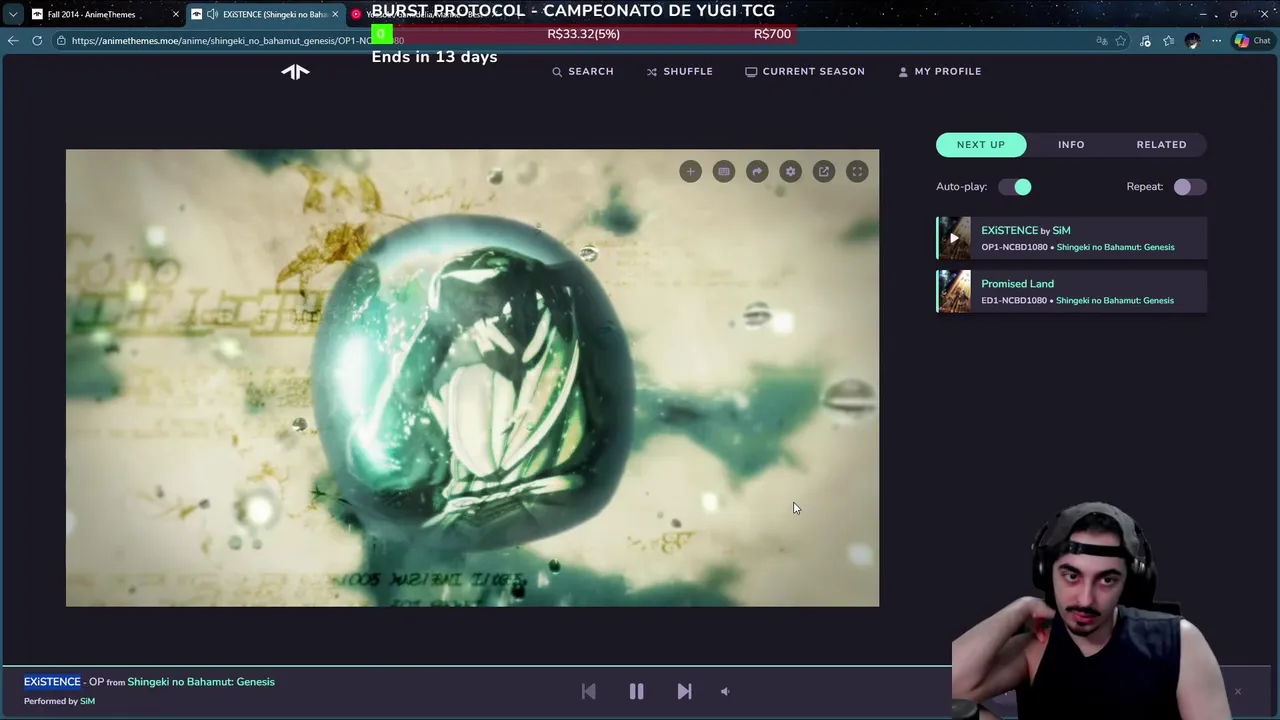Toggle the Repeat switch
1280x720 pixels.
click(1190, 187)
